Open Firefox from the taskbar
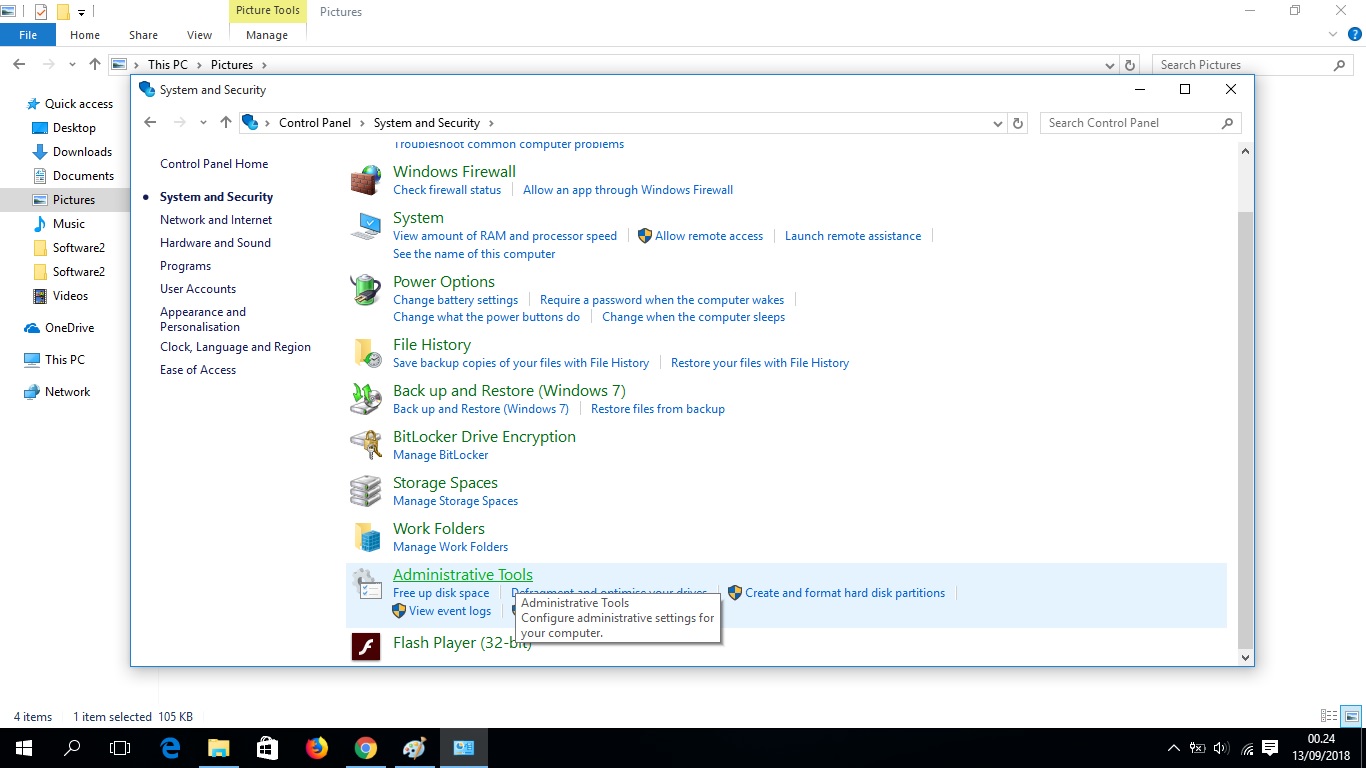1366x768 pixels. [x=317, y=748]
